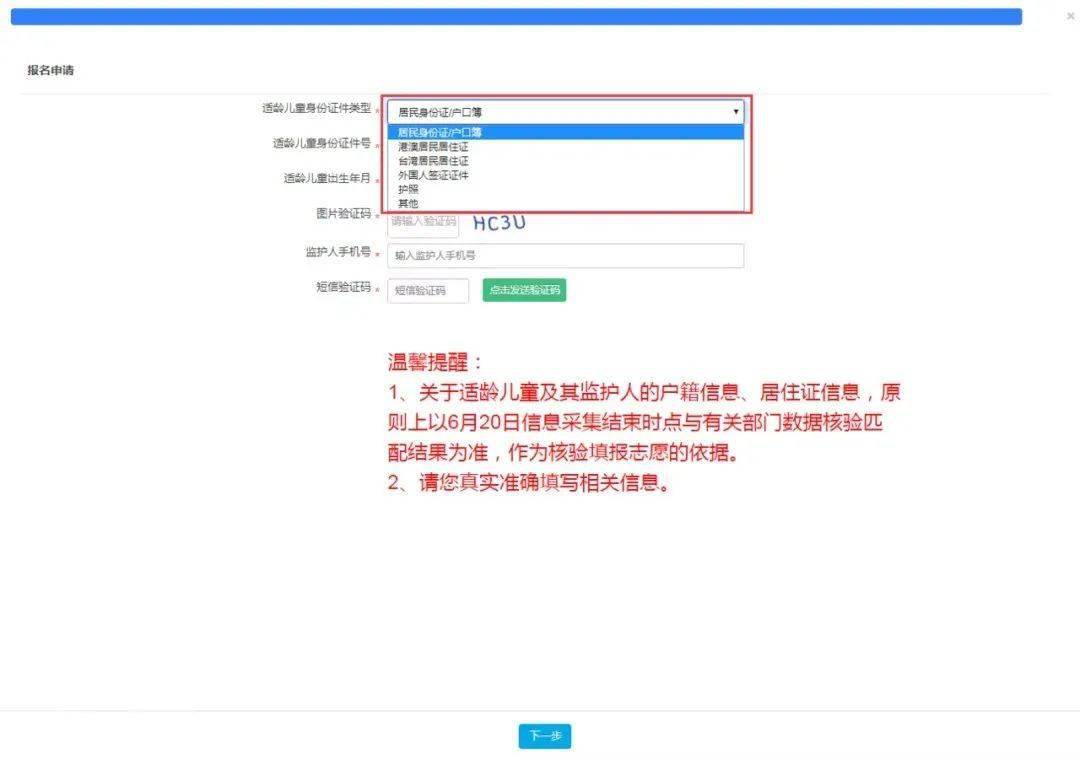
Task: Close the dialog with the top-right X
Action: (1070, 16)
